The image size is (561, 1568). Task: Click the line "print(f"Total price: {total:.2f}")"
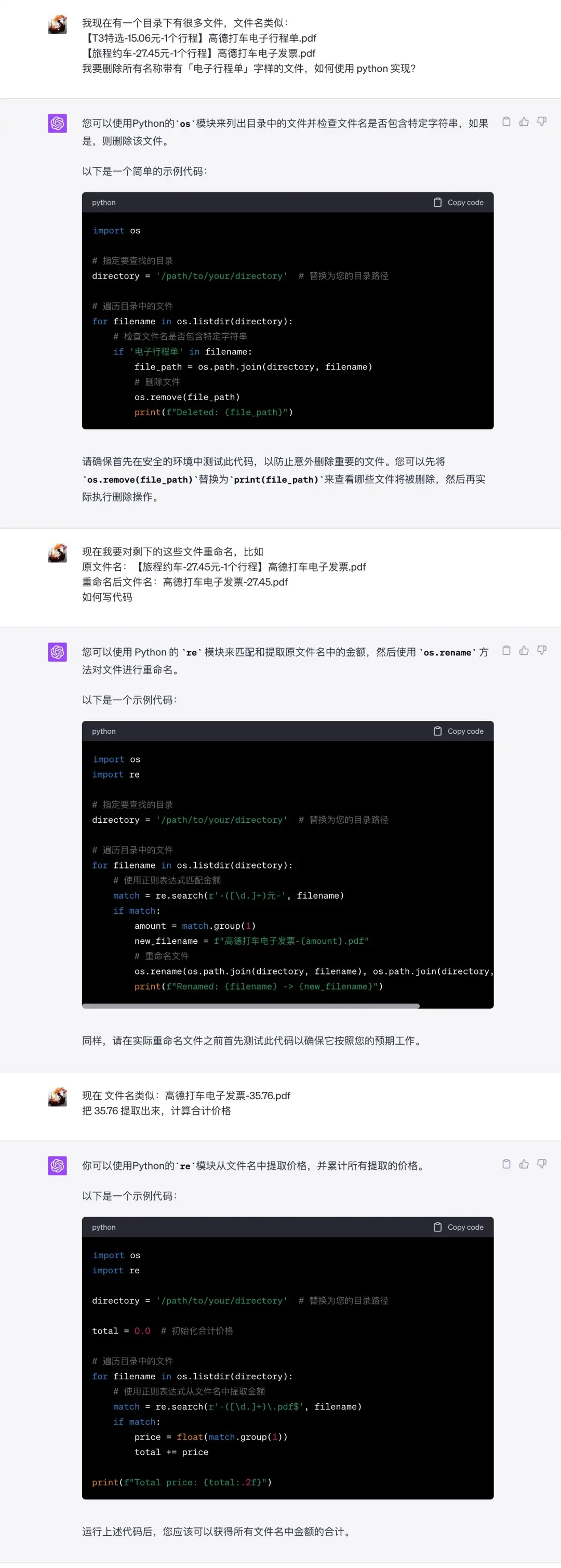(x=182, y=1482)
